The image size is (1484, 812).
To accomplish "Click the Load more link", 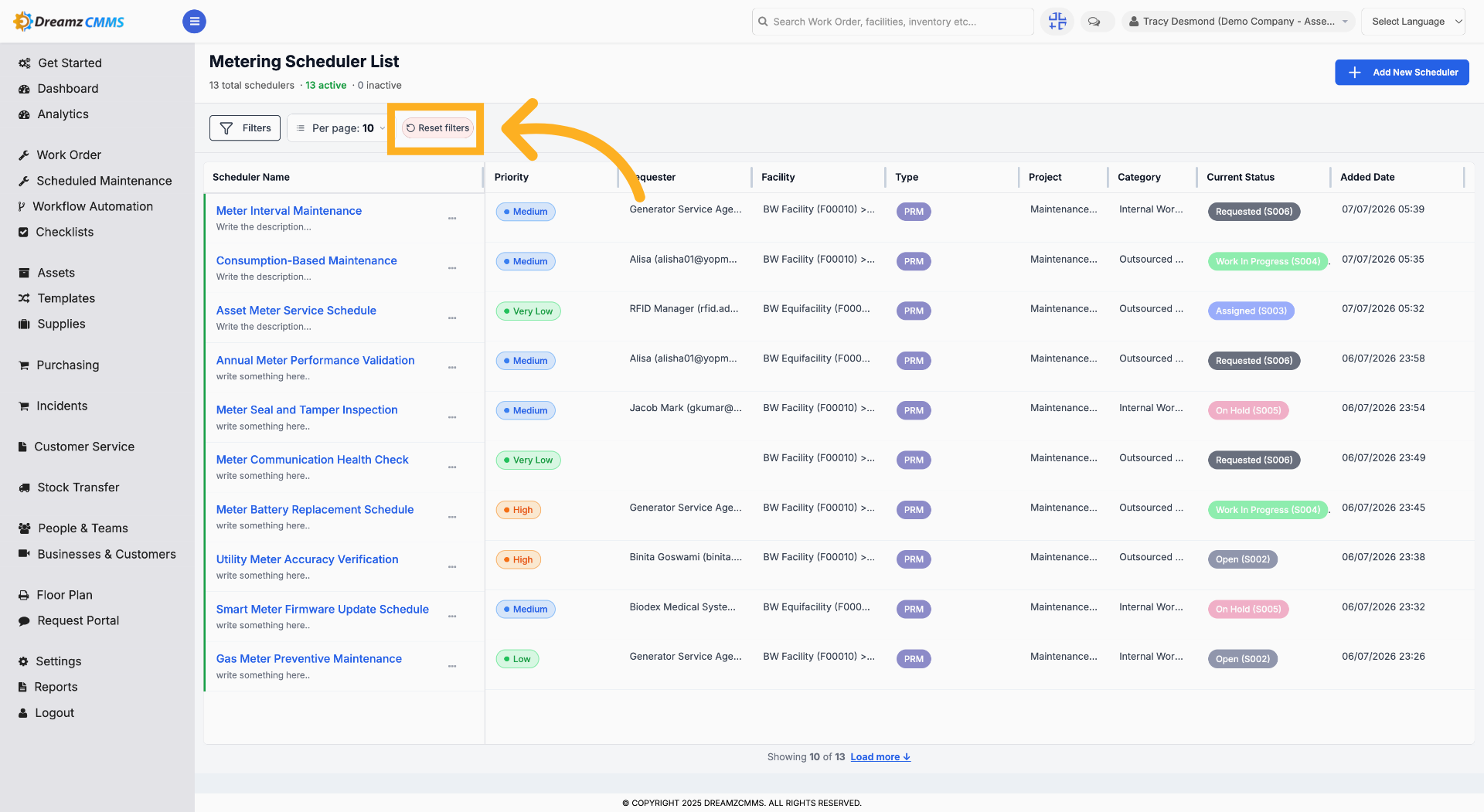I will coord(880,757).
